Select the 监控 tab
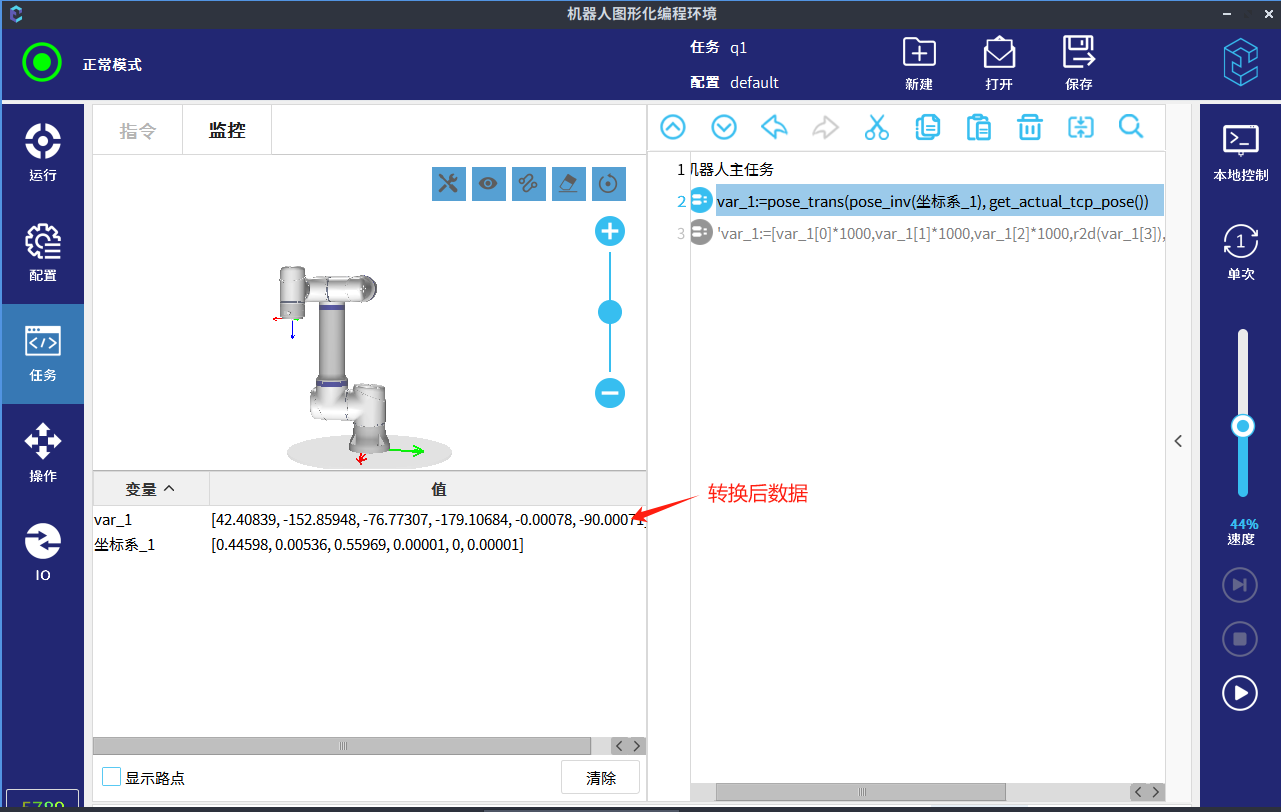The height and width of the screenshot is (812, 1281). point(226,131)
